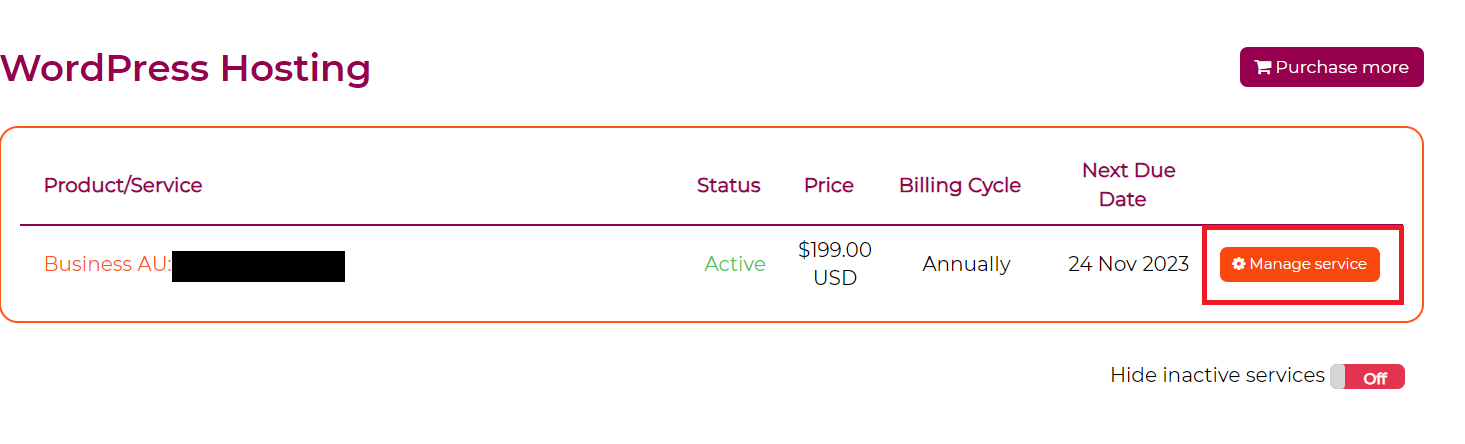Click the Price column header
This screenshot has width=1465, height=444.
(x=829, y=185)
